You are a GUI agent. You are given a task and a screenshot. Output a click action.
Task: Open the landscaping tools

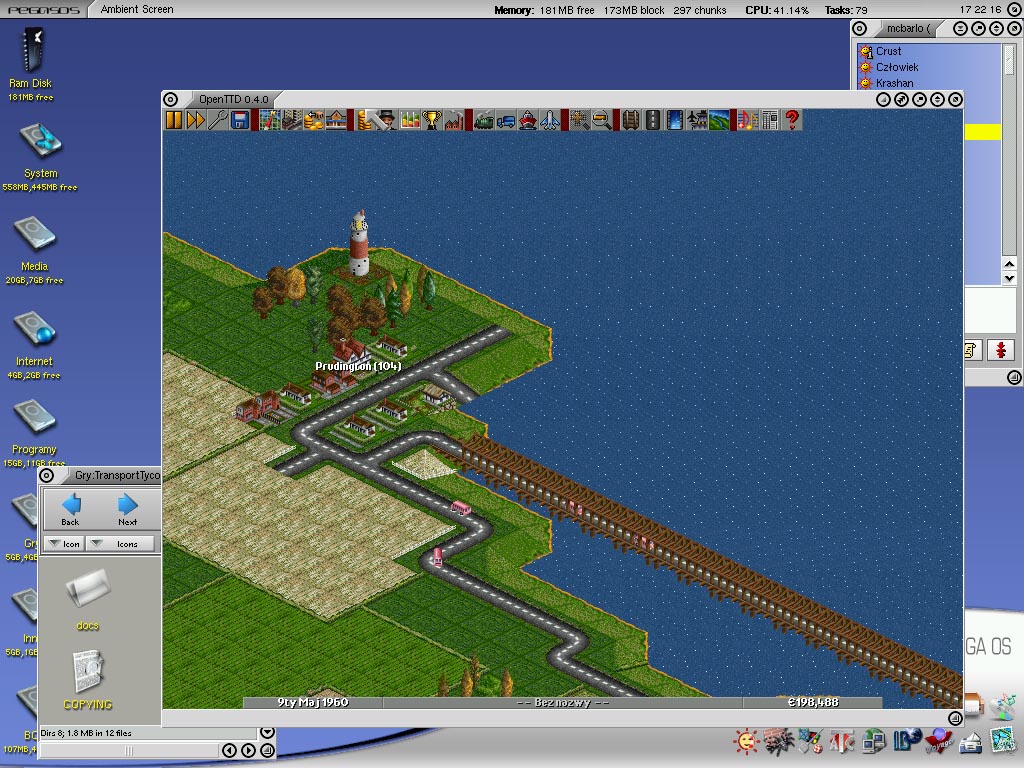(719, 120)
